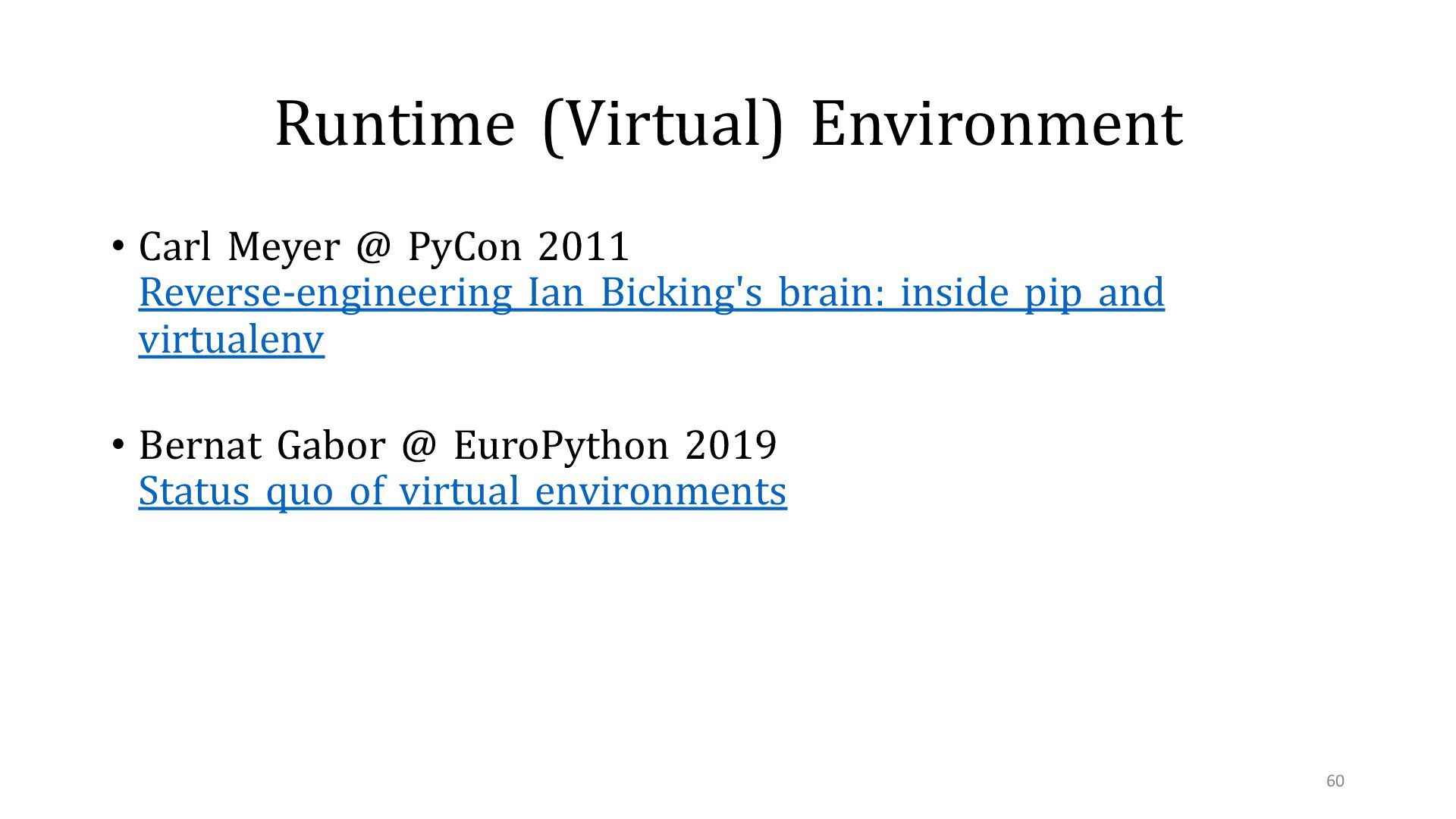This screenshot has height=819, width=1456.
Task: Click the word 'Runtime' in the title
Action: tap(394, 123)
